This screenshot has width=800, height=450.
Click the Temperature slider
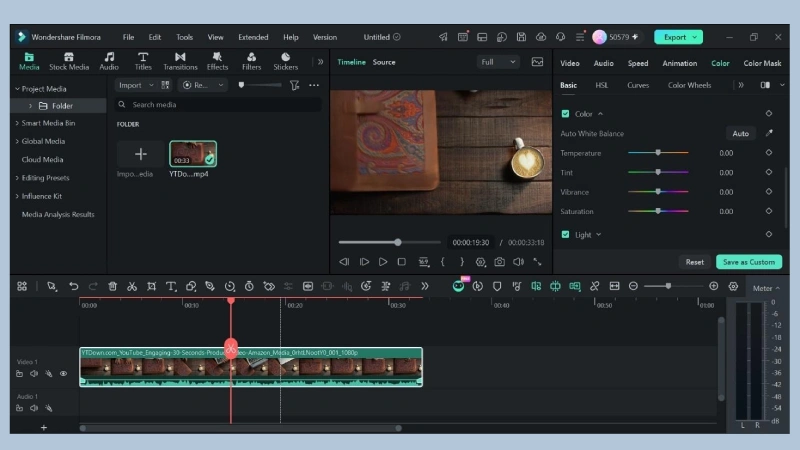point(658,153)
